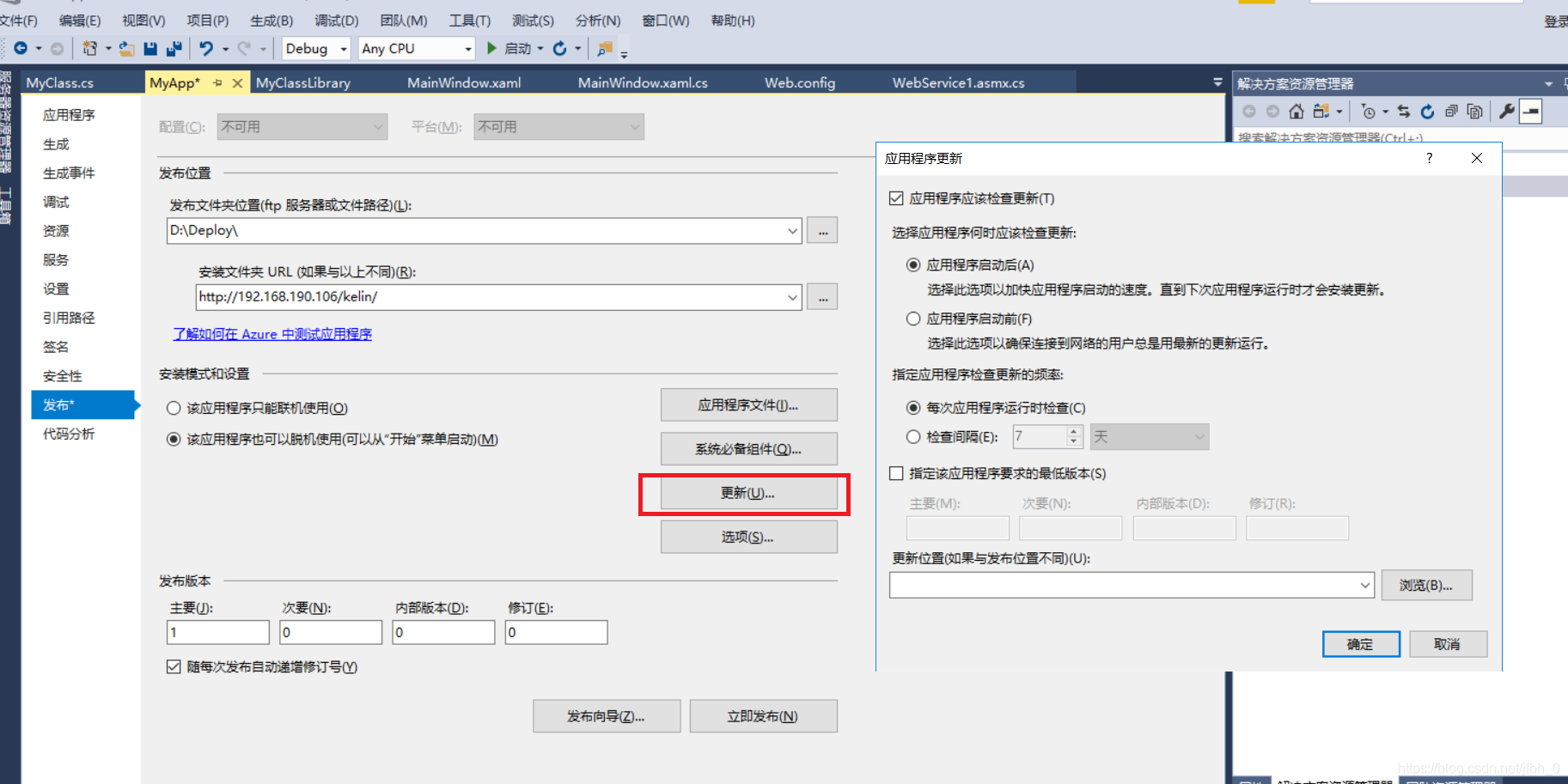Select 应用程序启动后 radio option

[913, 265]
